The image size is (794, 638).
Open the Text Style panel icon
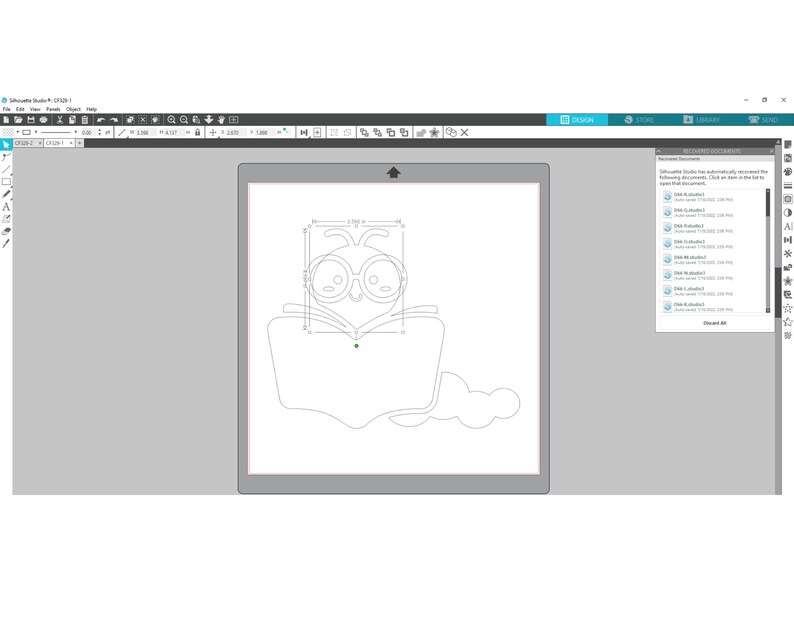(x=788, y=226)
